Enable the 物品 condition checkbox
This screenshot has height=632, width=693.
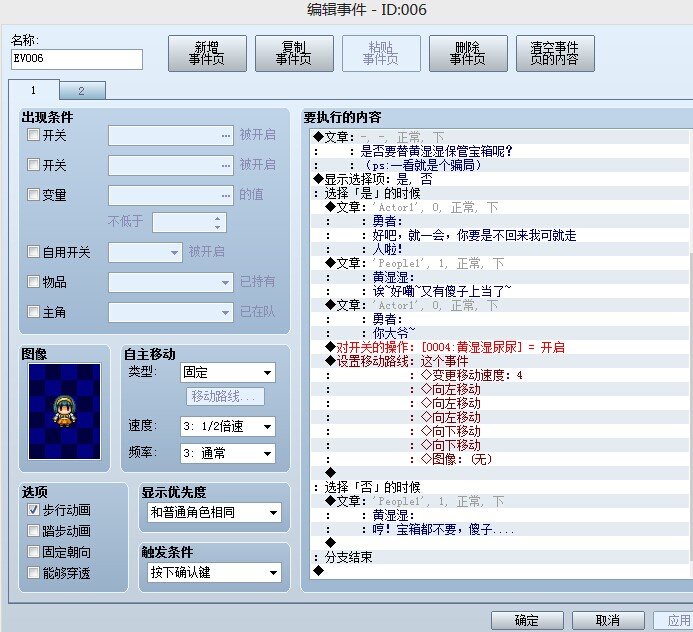click(33, 281)
